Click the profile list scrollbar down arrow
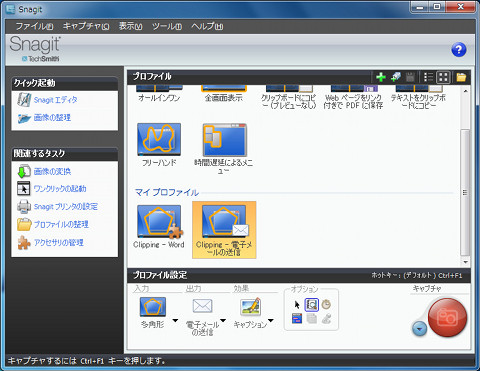Screen dimensions: 480x371 tap(465, 262)
